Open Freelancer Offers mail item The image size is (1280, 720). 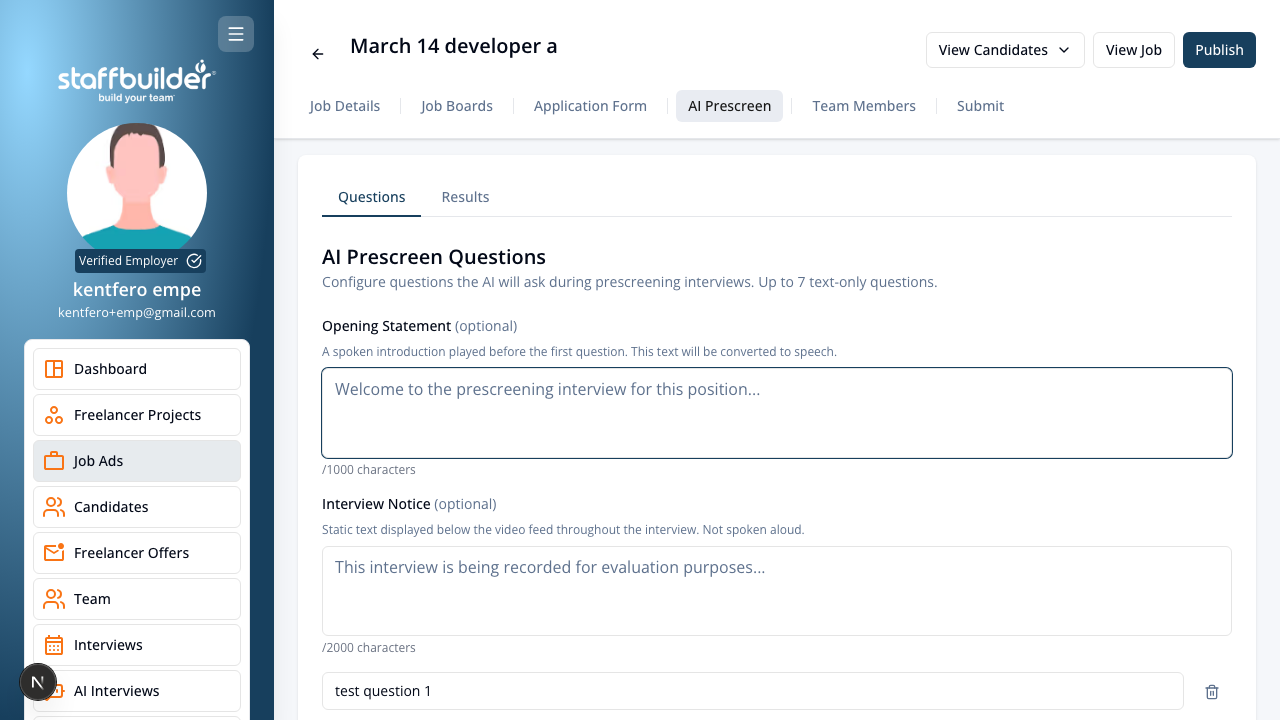[137, 553]
